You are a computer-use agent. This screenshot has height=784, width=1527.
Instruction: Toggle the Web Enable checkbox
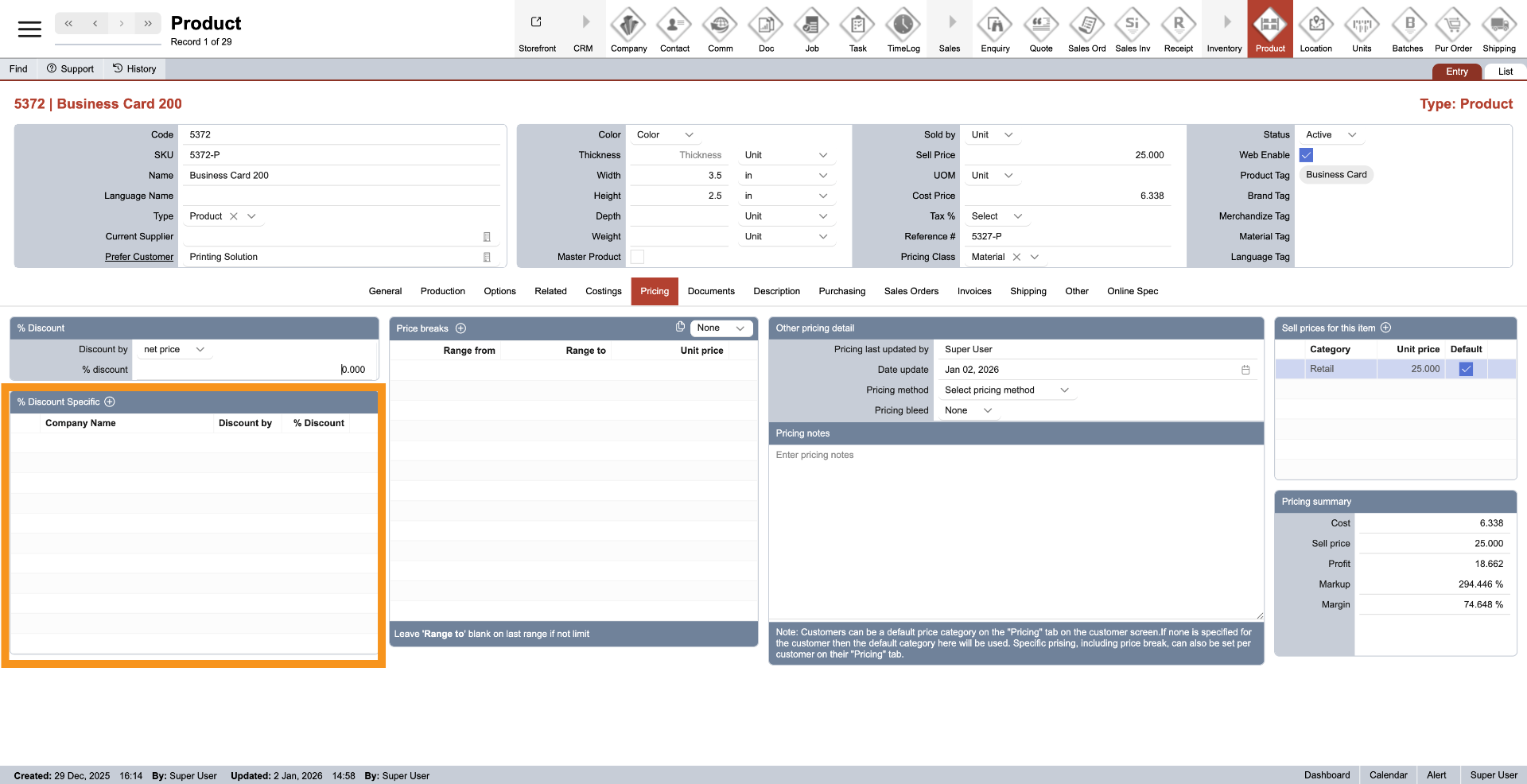click(x=1306, y=155)
